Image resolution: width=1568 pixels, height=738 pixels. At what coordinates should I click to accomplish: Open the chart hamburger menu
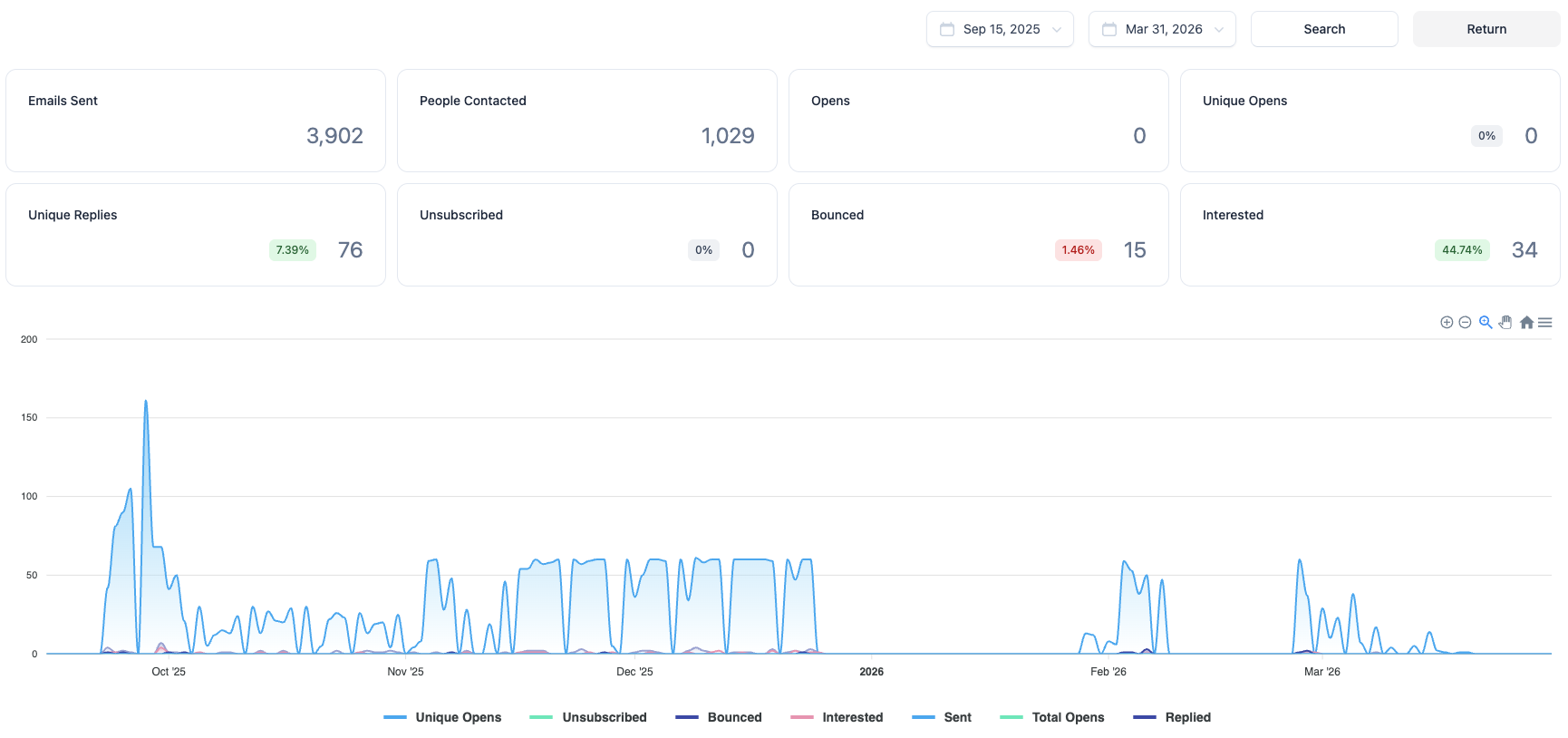[1545, 323]
